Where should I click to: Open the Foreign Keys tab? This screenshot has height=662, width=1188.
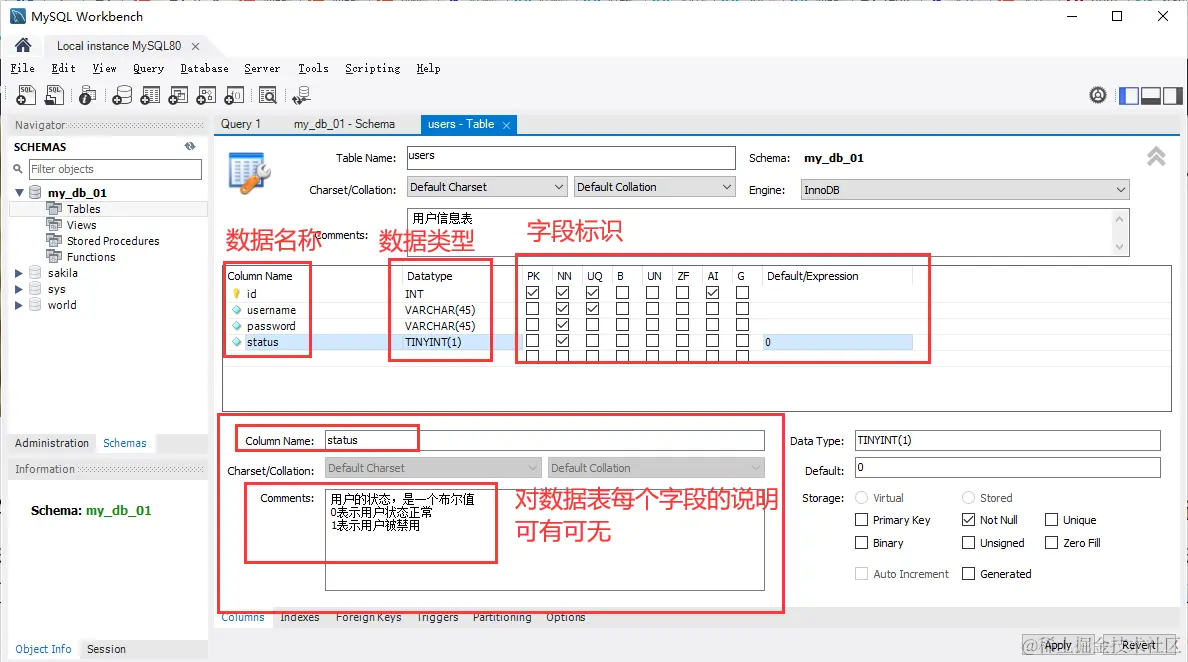[x=368, y=617]
